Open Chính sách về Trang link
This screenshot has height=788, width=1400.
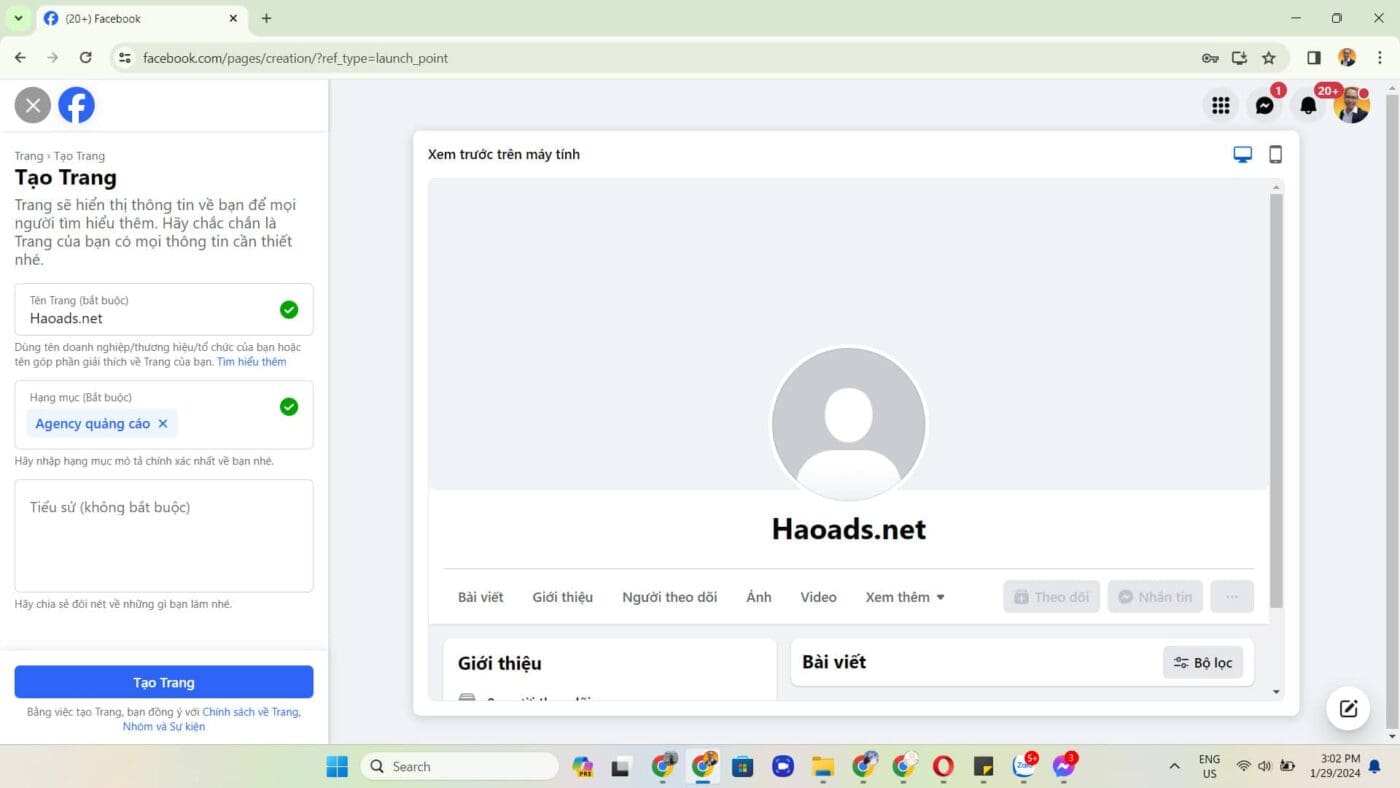[251, 712]
